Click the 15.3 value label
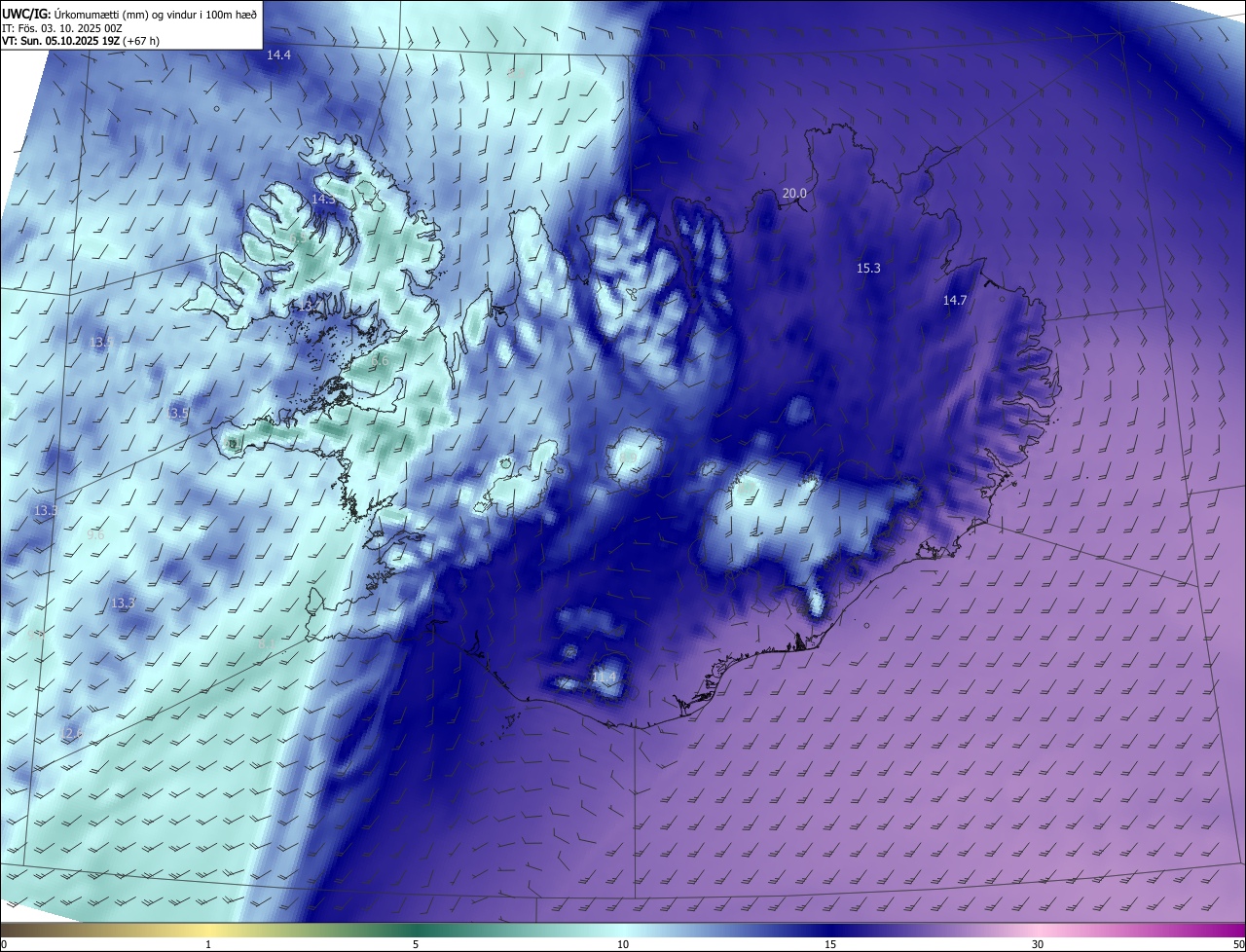Screen dimensions: 1246x952 pyautogui.click(x=868, y=269)
